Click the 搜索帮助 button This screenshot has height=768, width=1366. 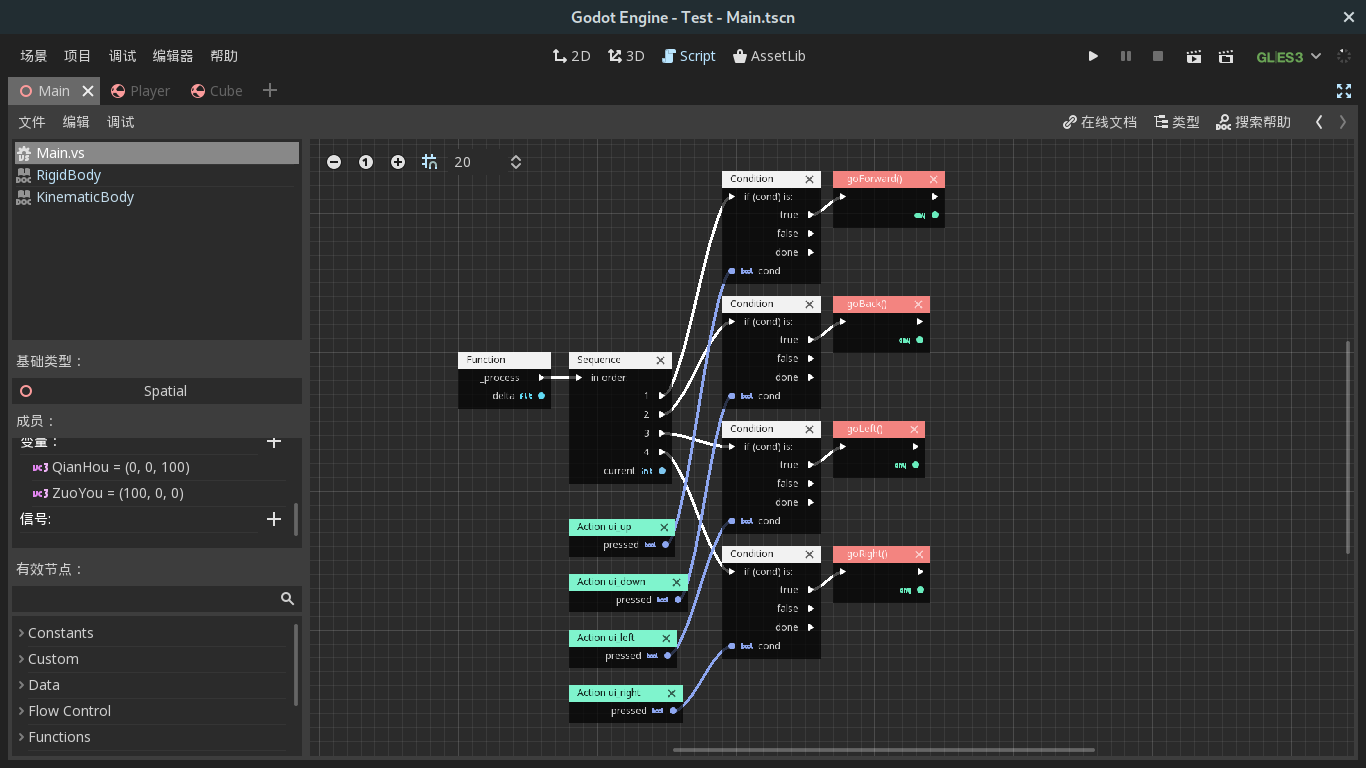[1253, 122]
